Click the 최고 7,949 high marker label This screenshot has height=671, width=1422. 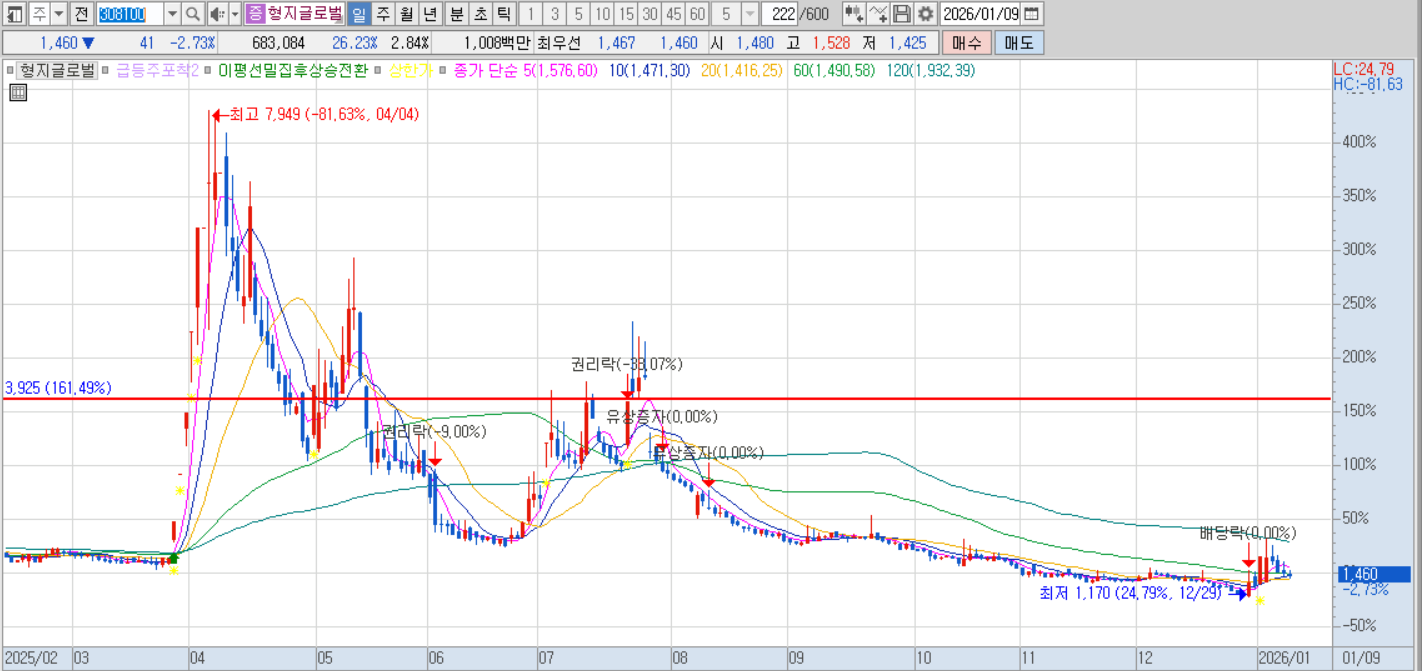pos(324,114)
